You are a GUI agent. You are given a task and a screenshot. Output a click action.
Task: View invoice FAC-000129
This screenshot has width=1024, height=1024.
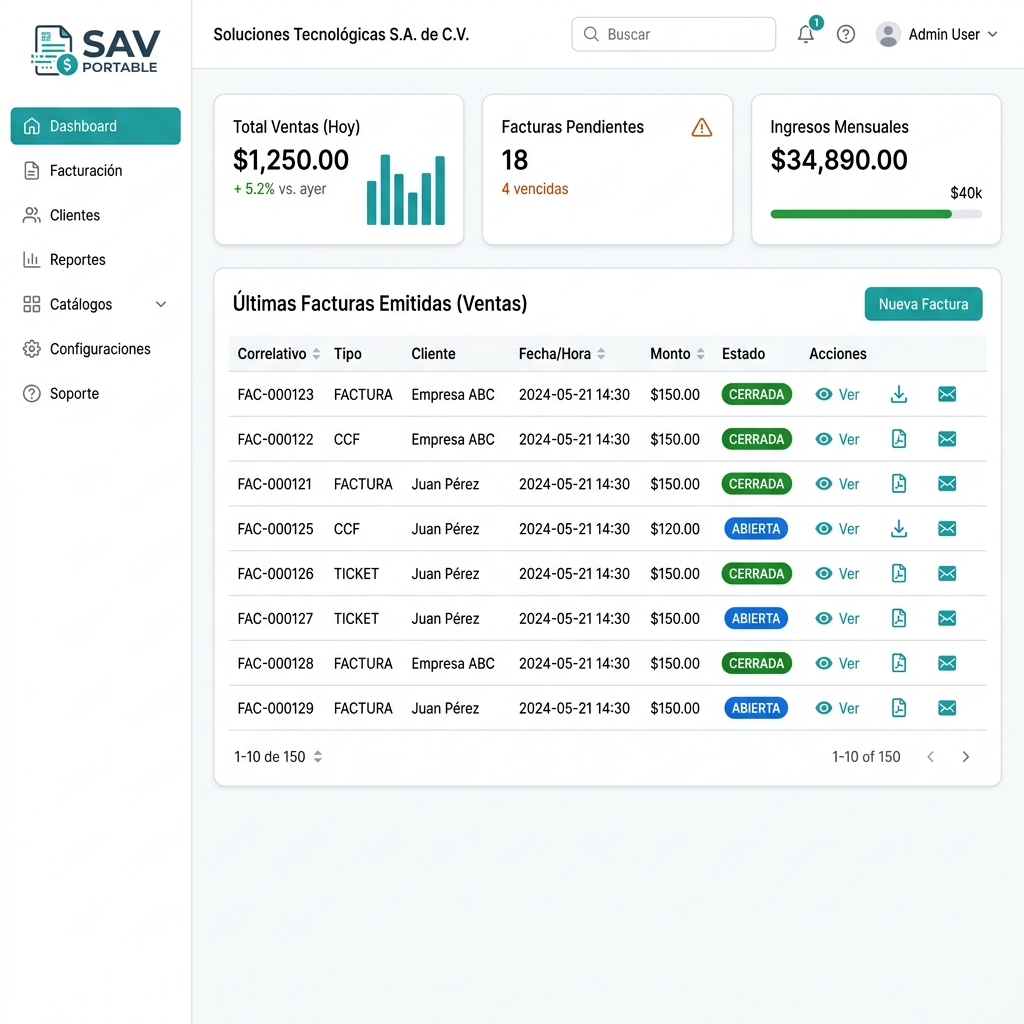coord(837,708)
